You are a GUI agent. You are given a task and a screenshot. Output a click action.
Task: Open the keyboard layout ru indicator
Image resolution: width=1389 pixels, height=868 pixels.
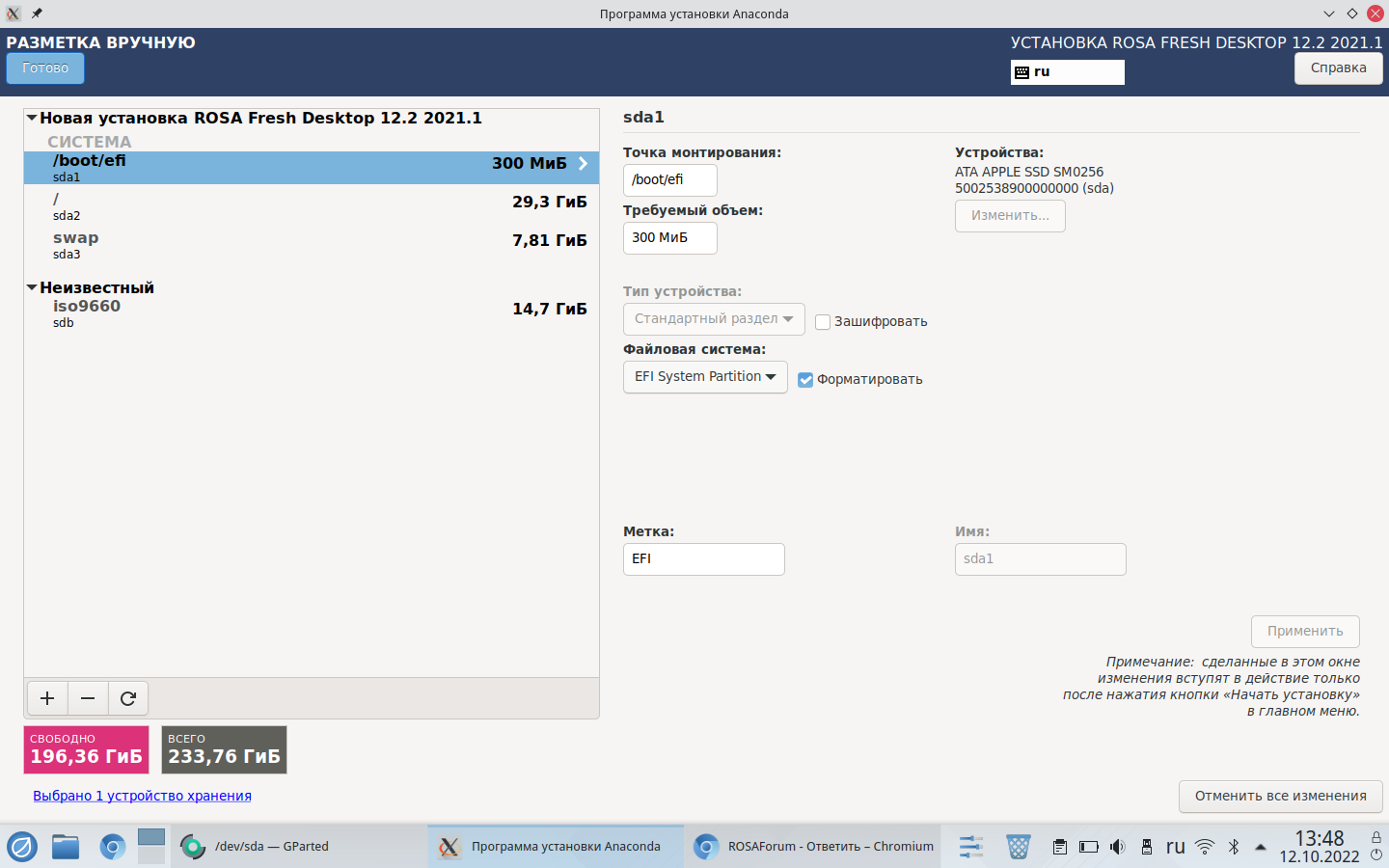point(1067,72)
